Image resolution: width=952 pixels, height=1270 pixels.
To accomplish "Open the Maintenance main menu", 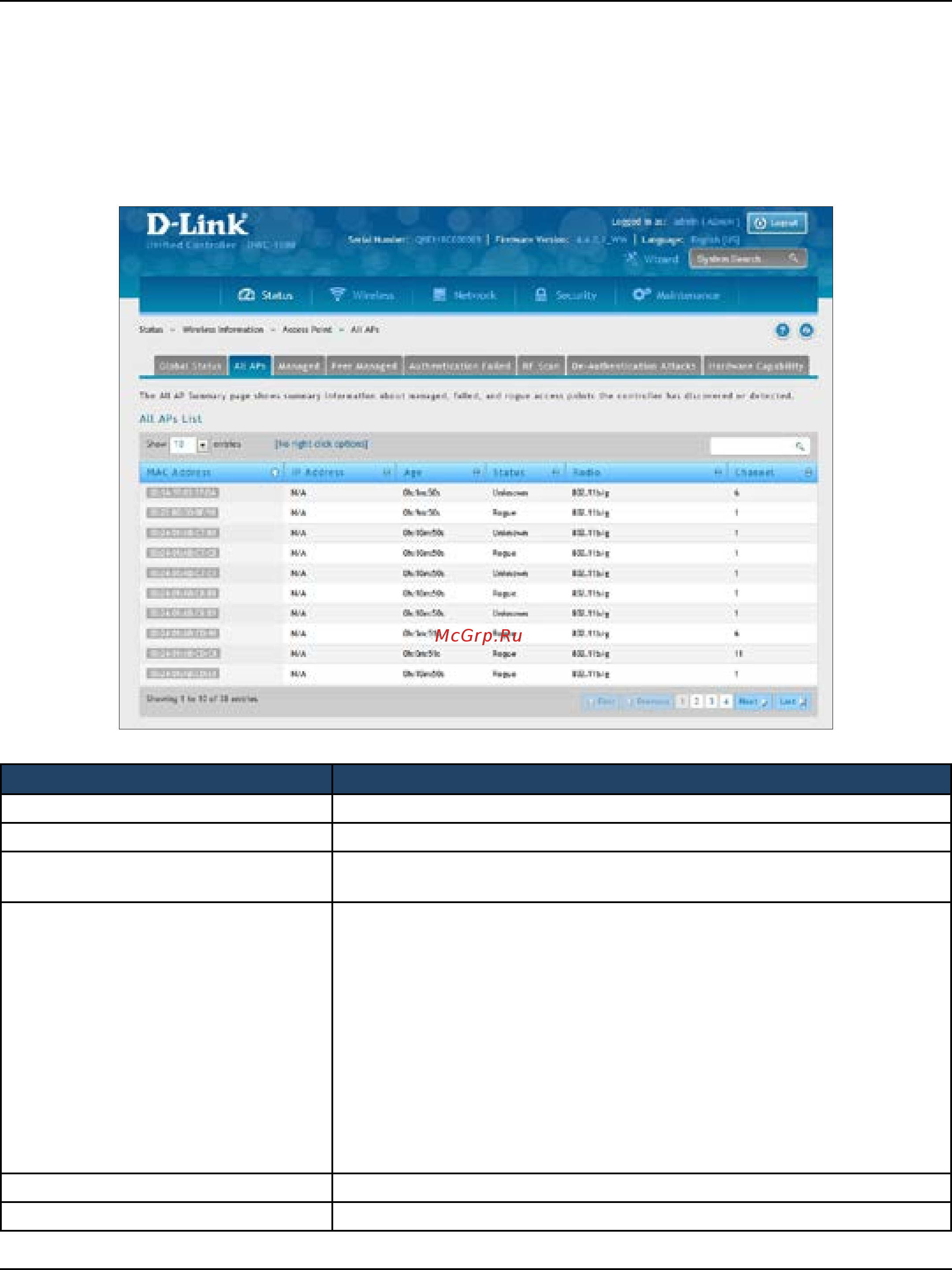I will pyautogui.click(x=677, y=295).
